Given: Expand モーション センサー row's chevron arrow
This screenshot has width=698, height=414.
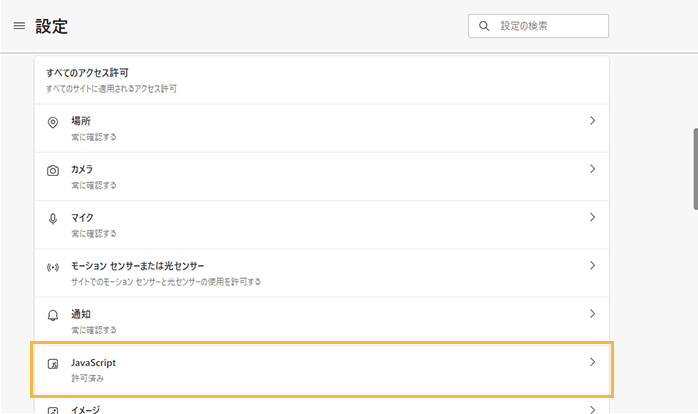Looking at the screenshot, I should pos(592,266).
